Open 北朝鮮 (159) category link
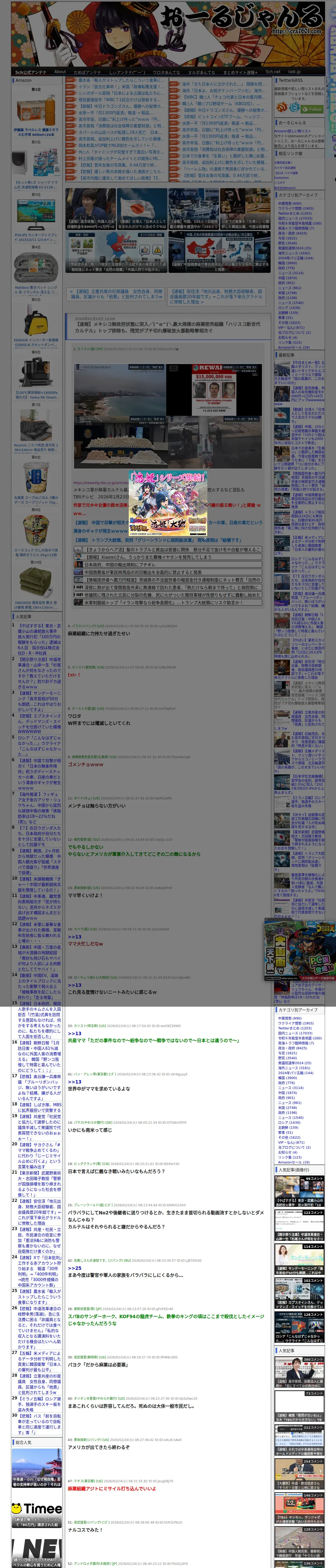 (288, 312)
